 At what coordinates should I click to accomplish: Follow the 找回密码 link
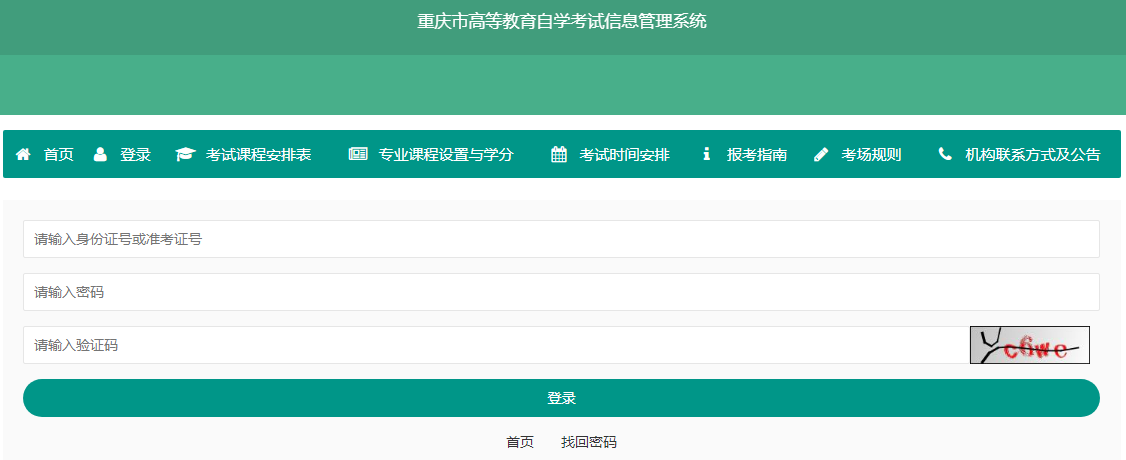coord(589,442)
